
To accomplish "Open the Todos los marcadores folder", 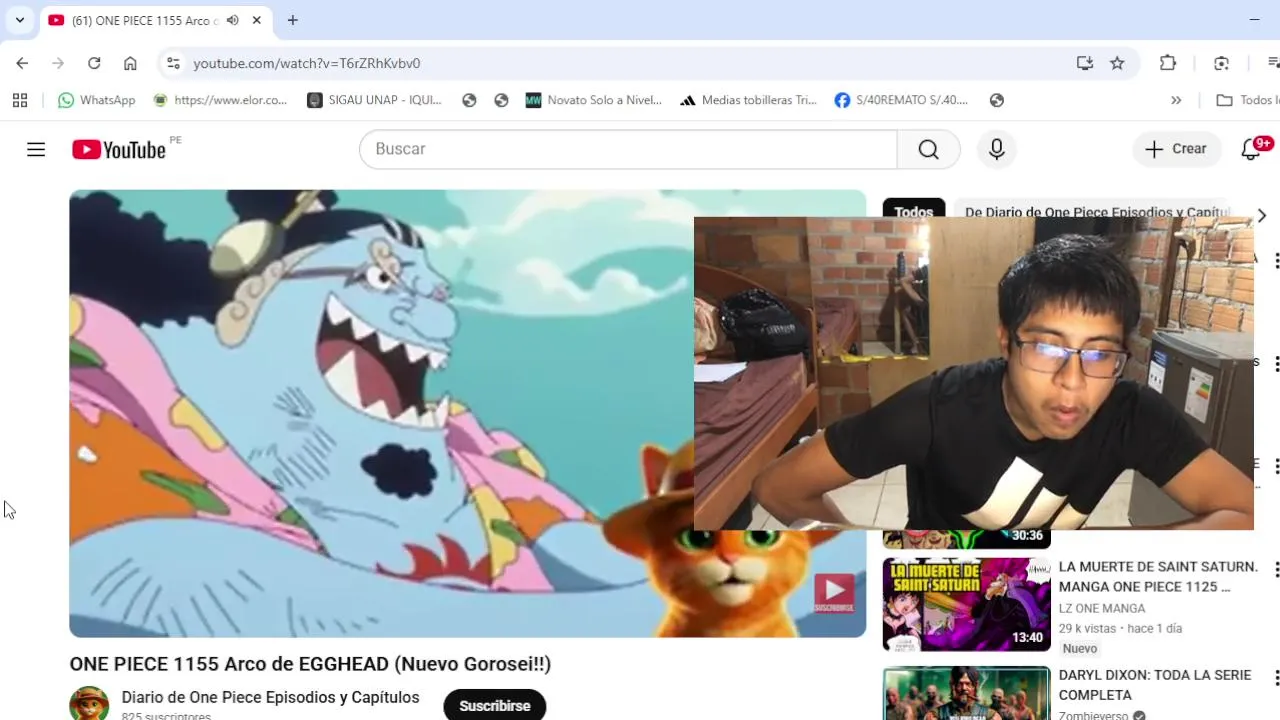I will click(1247, 100).
